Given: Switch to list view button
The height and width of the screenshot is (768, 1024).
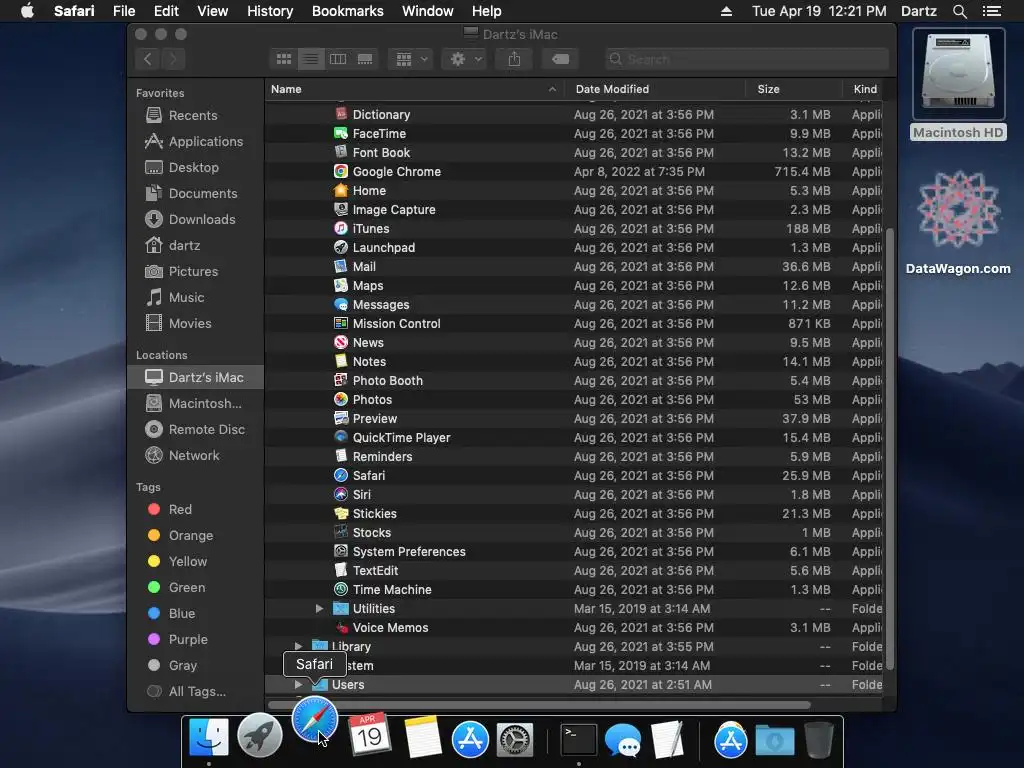Looking at the screenshot, I should tap(311, 59).
